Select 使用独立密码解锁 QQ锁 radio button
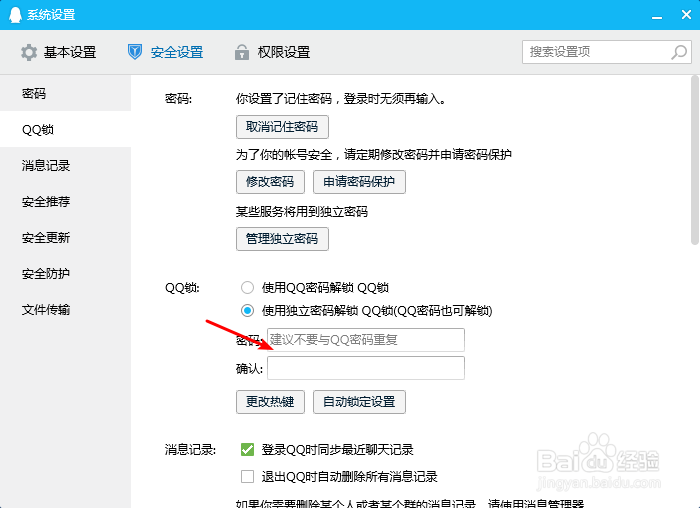 tap(247, 311)
